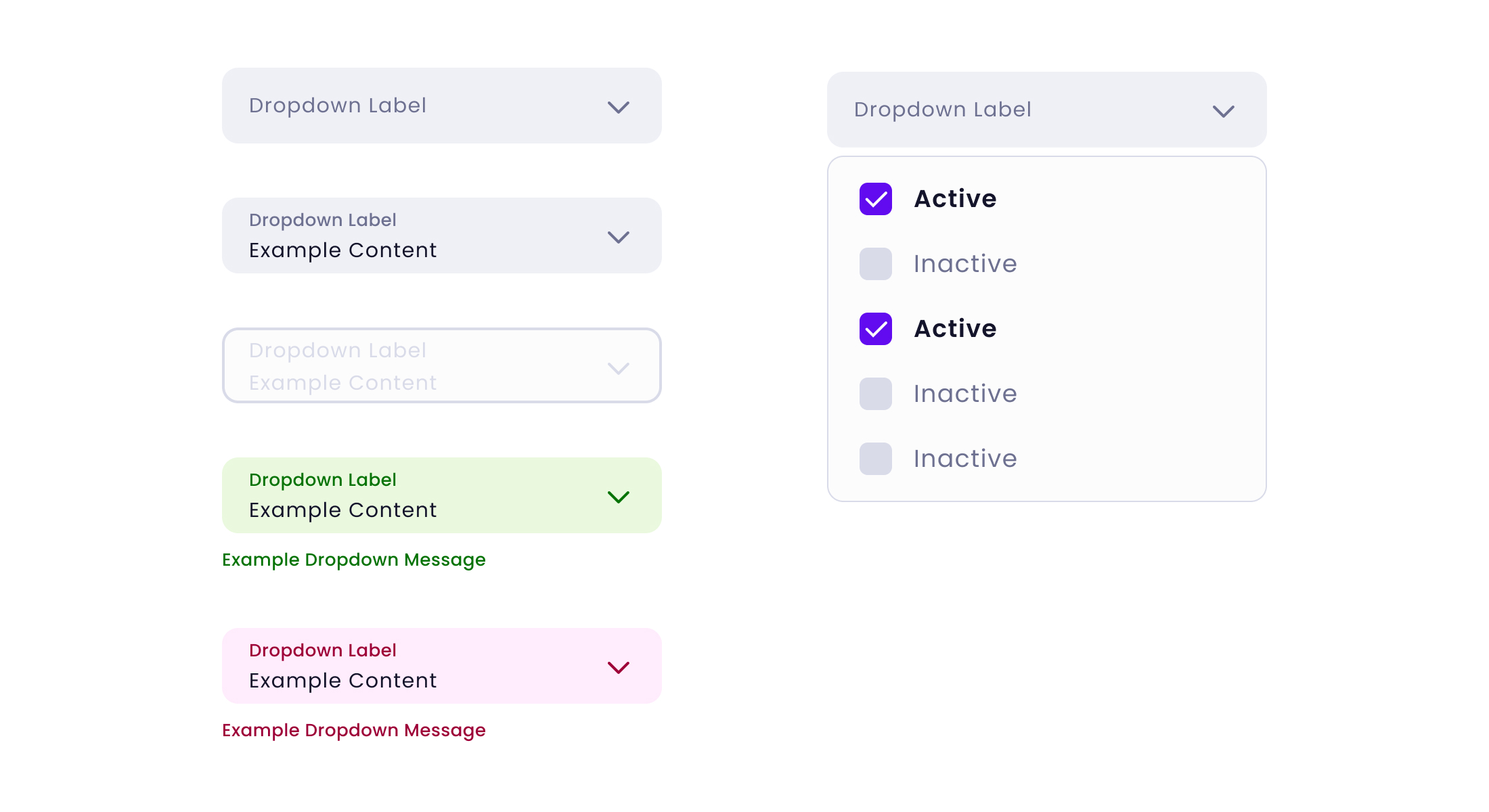The width and height of the screenshot is (1489, 812).
Task: Collapse the right-side expanded Dropdown Label
Action: 1015,110
